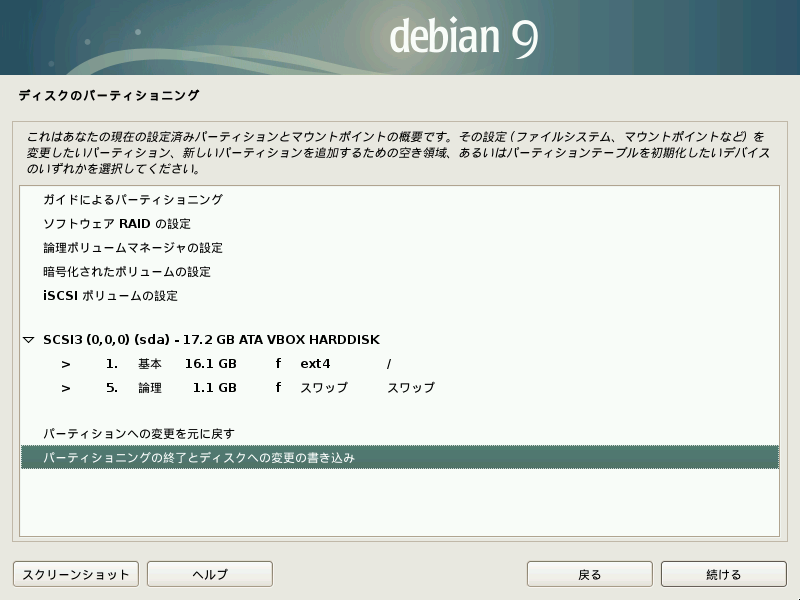Select the SCSI3 sda 17.2 GB disk row
Viewport: 800px width, 600px height.
211,340
